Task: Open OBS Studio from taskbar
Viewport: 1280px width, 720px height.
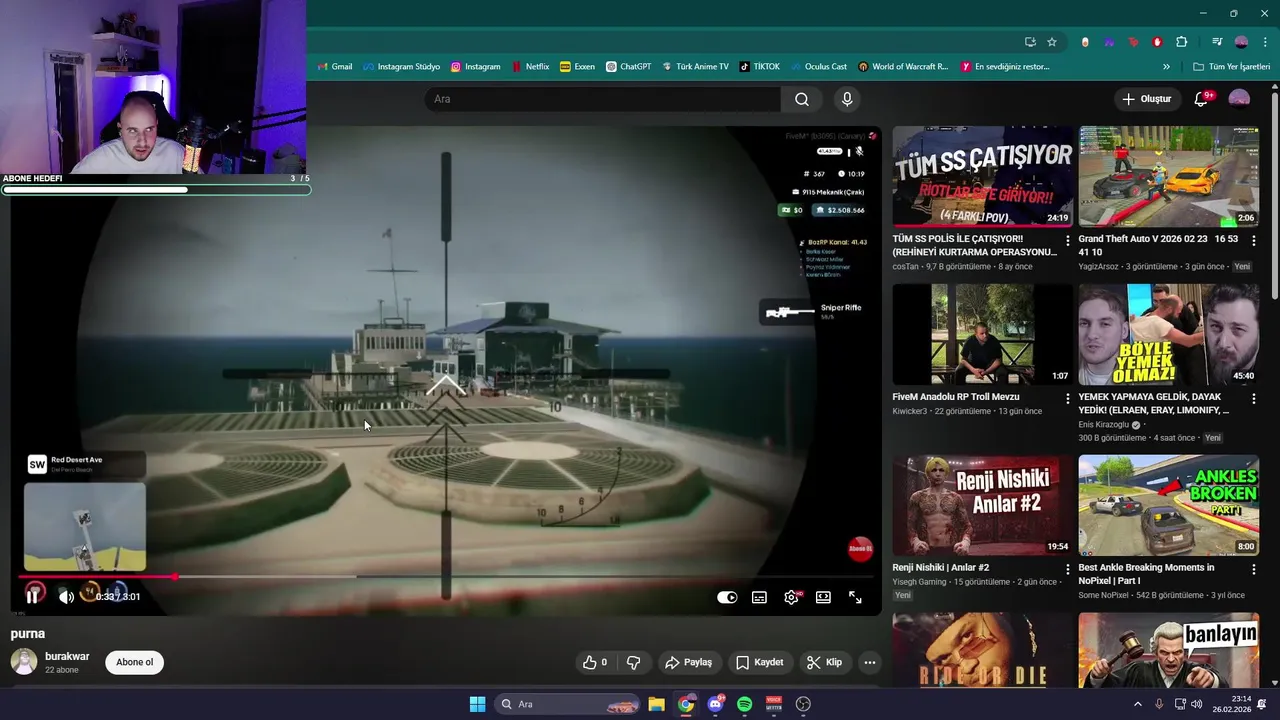Action: pyautogui.click(x=803, y=704)
